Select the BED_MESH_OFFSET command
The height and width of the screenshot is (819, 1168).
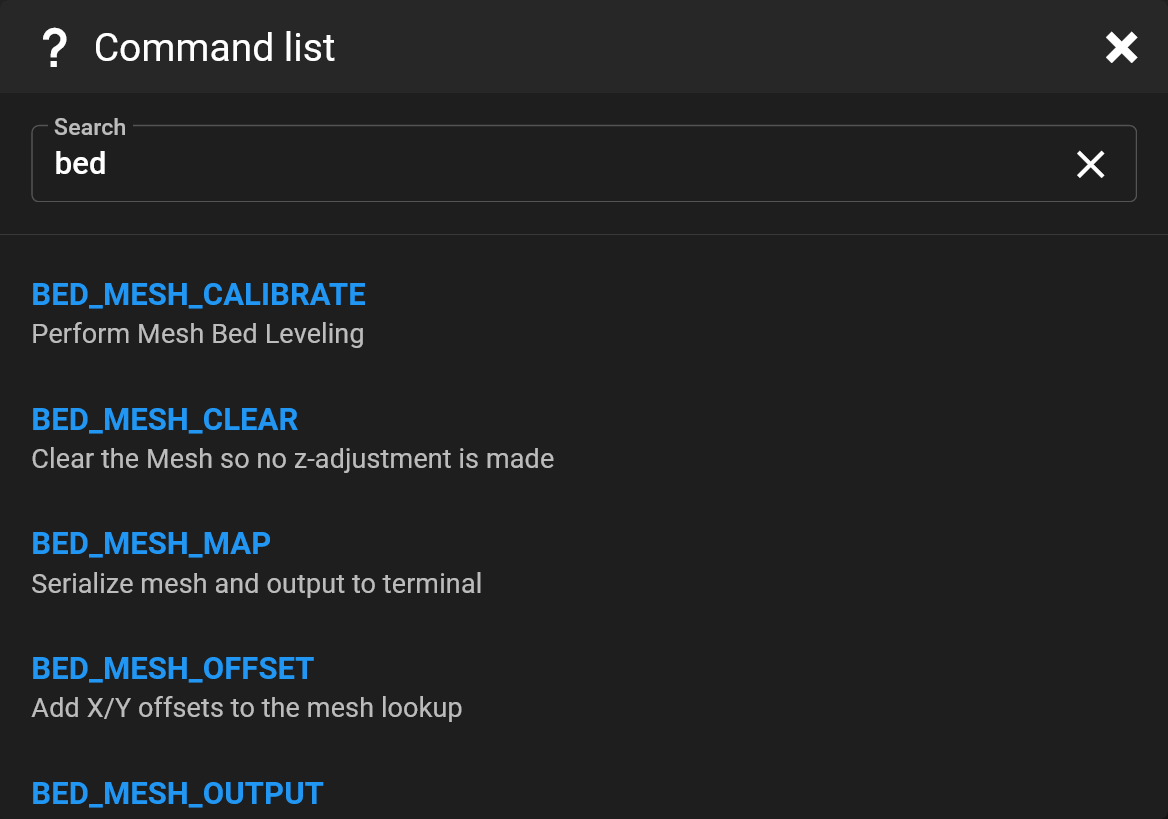[172, 668]
